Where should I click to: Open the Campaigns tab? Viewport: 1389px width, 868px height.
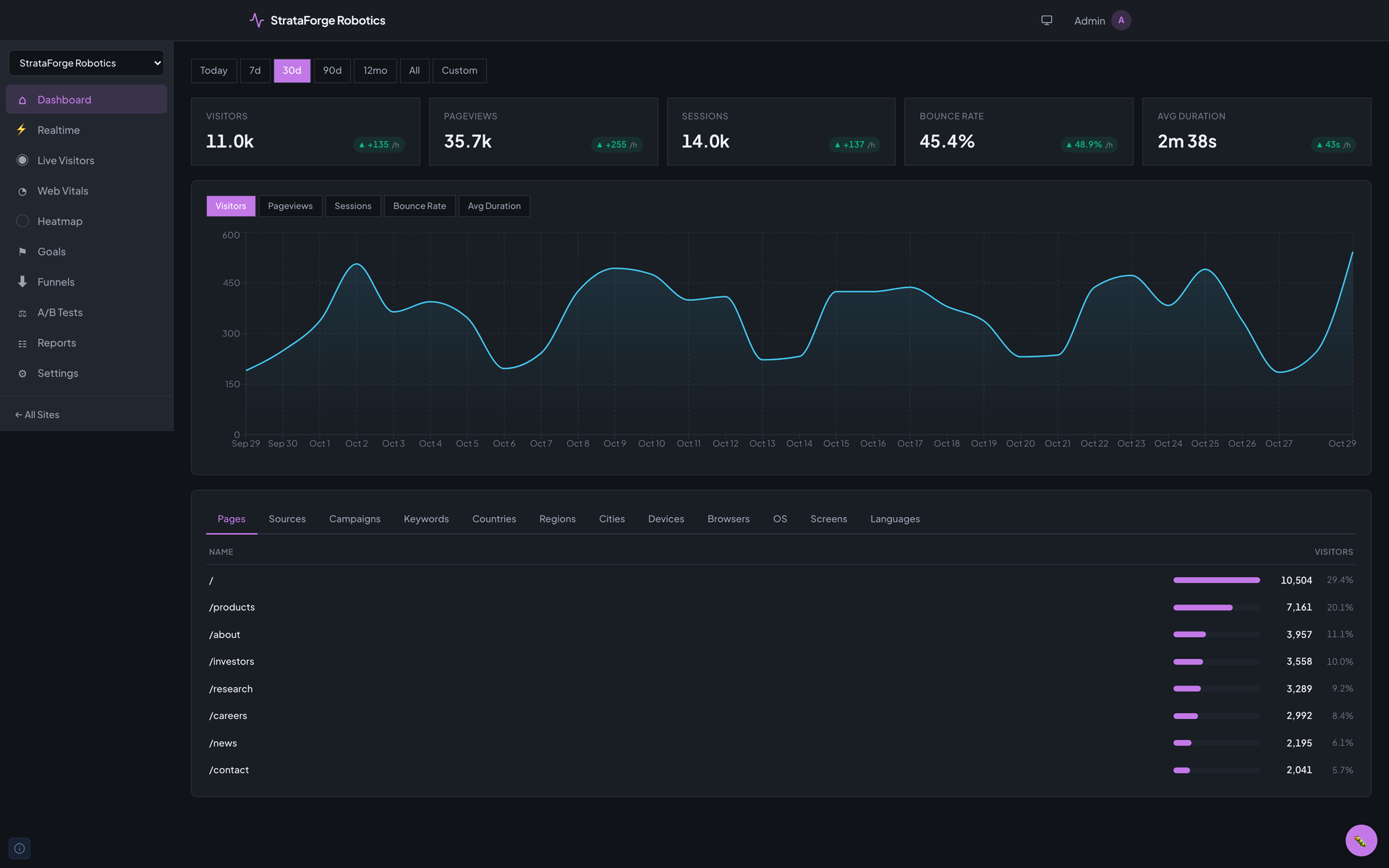click(x=354, y=519)
